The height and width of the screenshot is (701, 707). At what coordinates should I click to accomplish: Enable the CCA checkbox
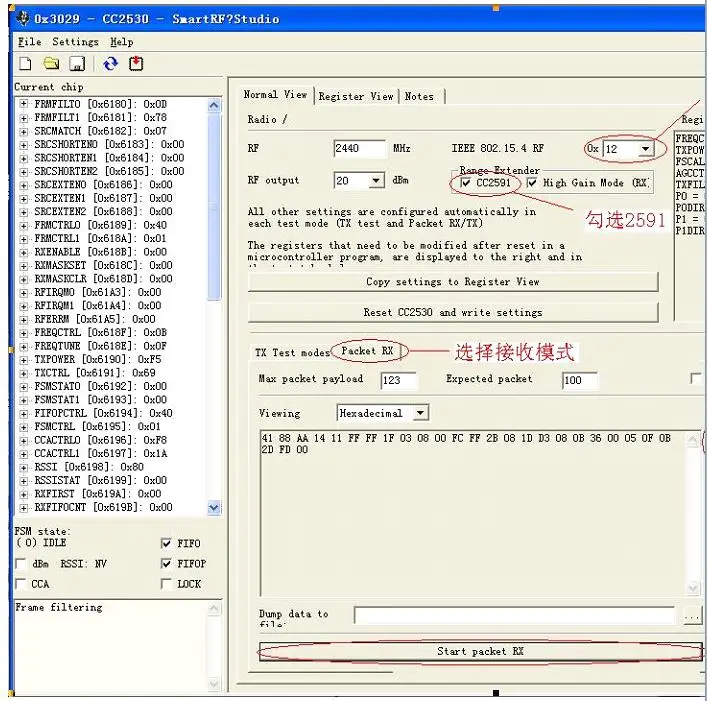[x=20, y=584]
